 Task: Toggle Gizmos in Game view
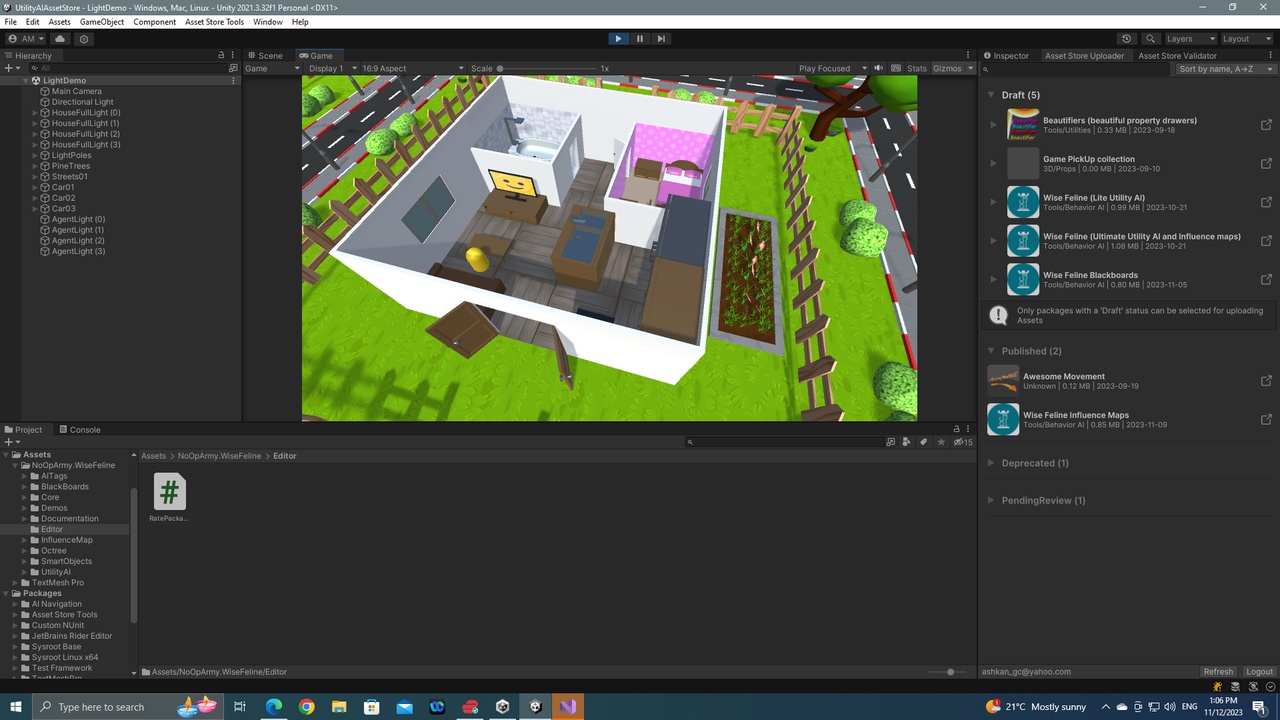pos(947,68)
